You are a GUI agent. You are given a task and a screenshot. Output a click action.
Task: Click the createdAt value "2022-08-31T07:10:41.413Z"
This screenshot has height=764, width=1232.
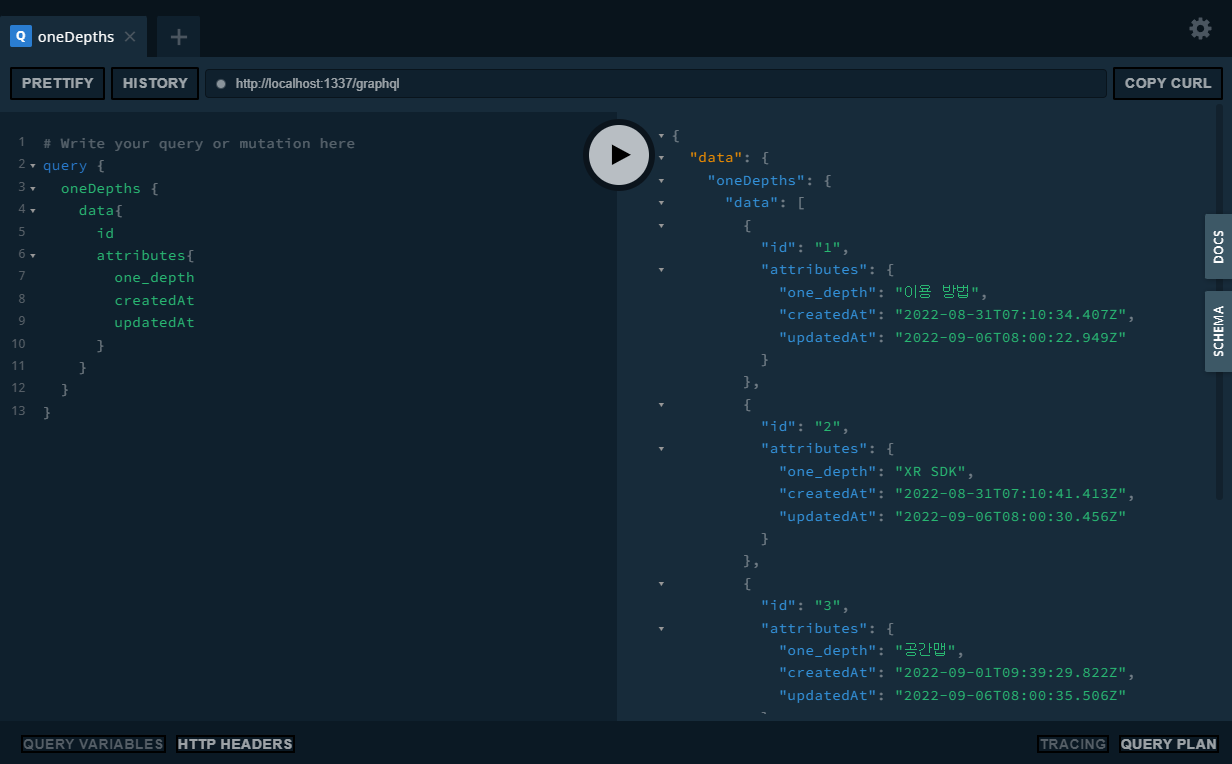(1011, 494)
